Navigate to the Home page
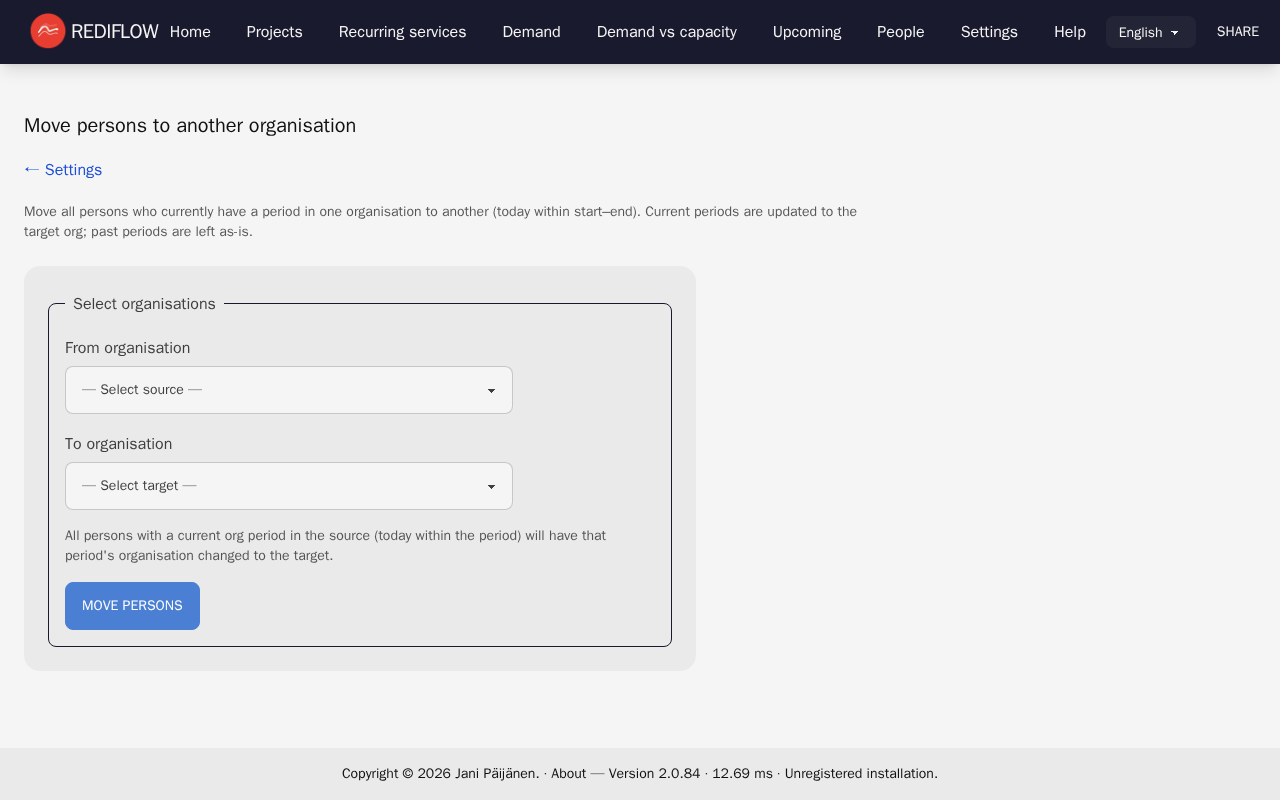Image resolution: width=1280 pixels, height=800 pixels. [x=190, y=32]
